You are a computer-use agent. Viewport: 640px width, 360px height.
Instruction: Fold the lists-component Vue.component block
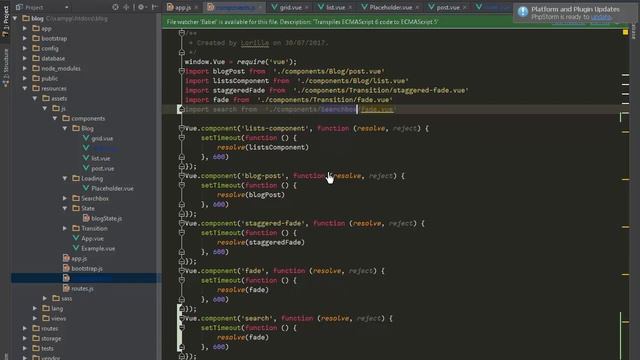tap(182, 128)
